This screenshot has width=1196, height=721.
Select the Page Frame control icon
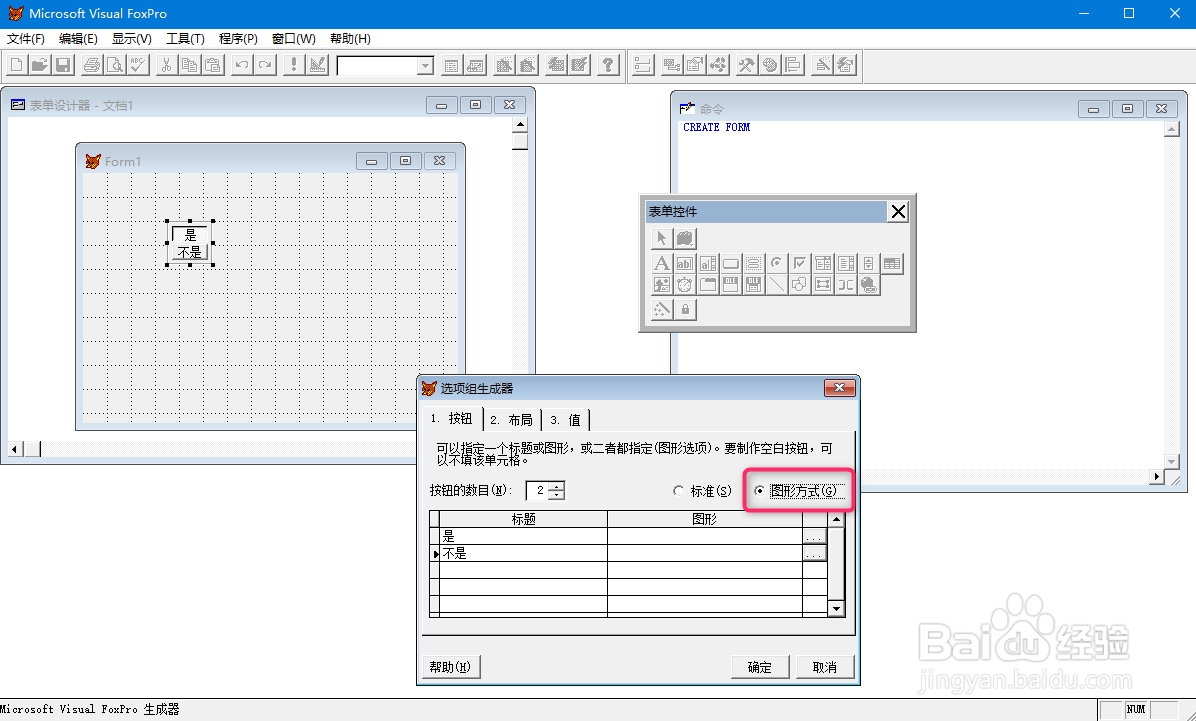tap(707, 285)
